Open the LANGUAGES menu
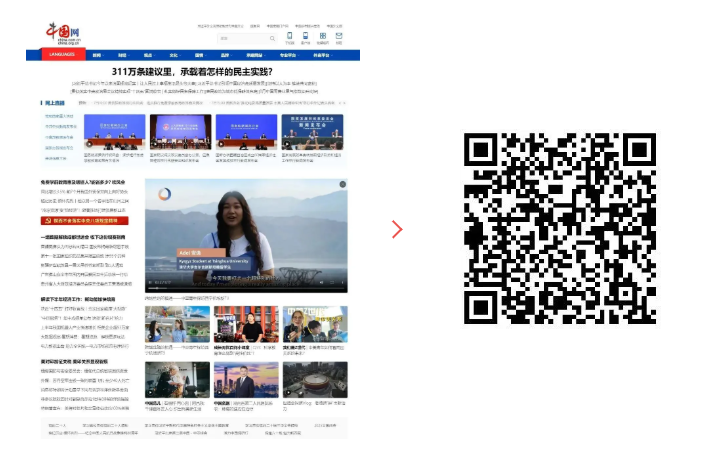This screenshot has width=714, height=456. (61, 55)
